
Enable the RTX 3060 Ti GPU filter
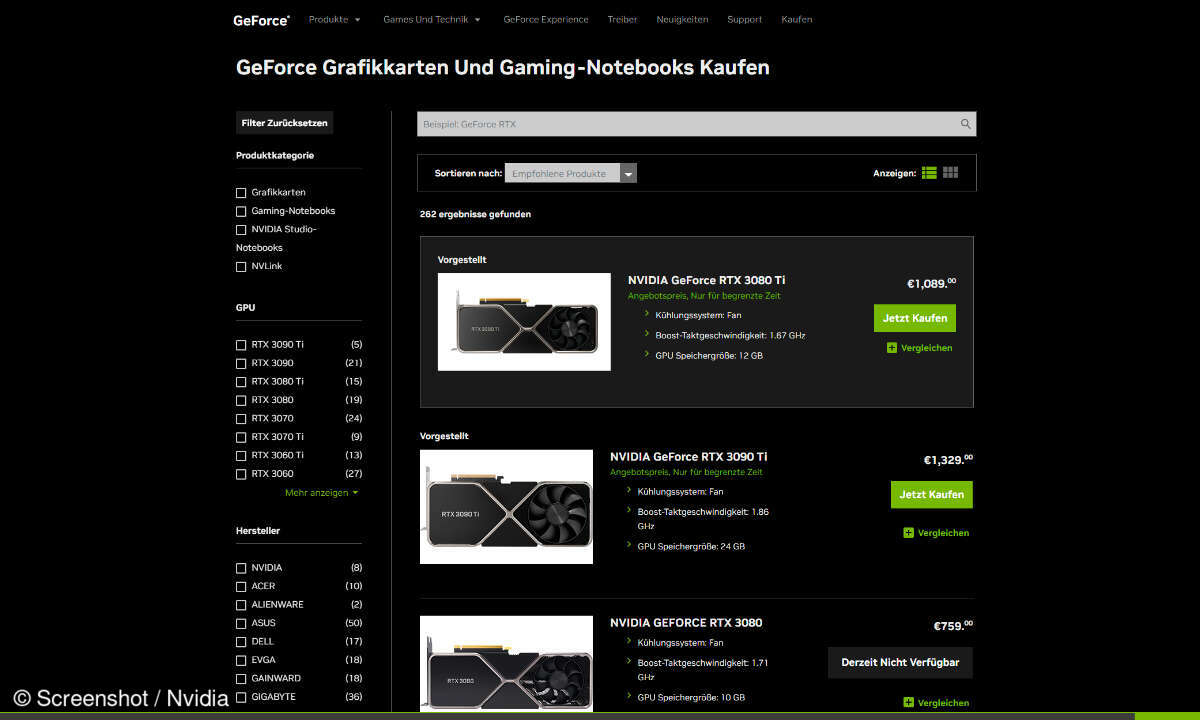[x=241, y=455]
